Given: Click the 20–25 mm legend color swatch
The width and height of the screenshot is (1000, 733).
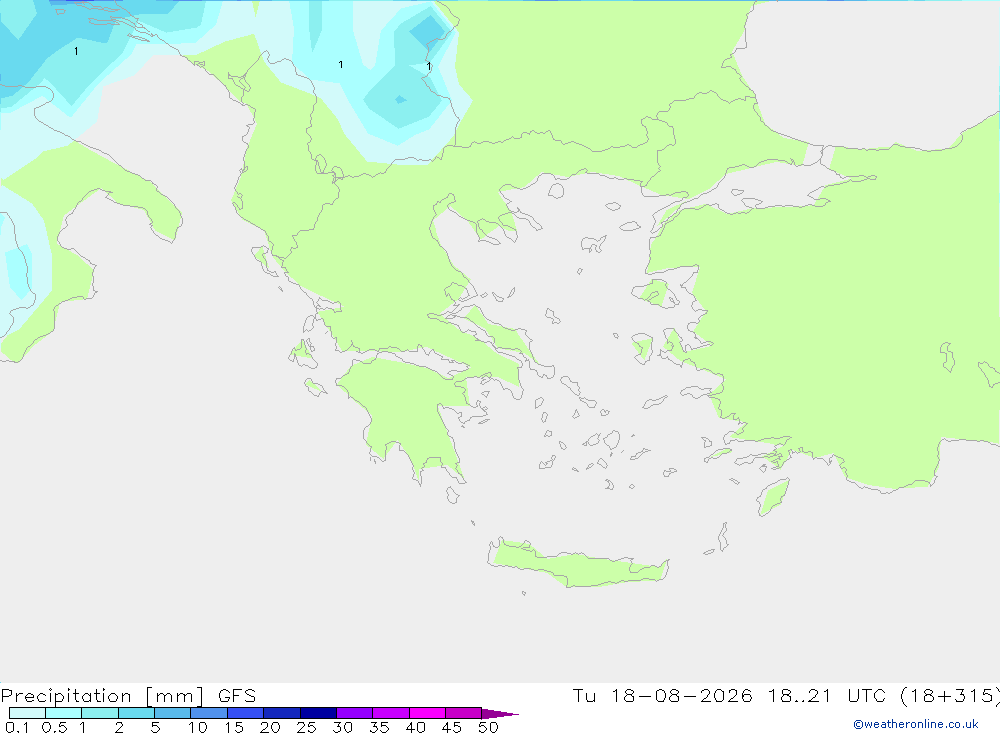Looking at the screenshot, I should [x=282, y=713].
